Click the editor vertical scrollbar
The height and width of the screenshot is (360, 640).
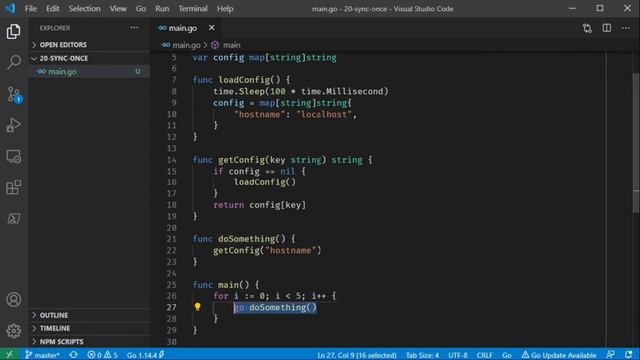pyautogui.click(x=636, y=143)
